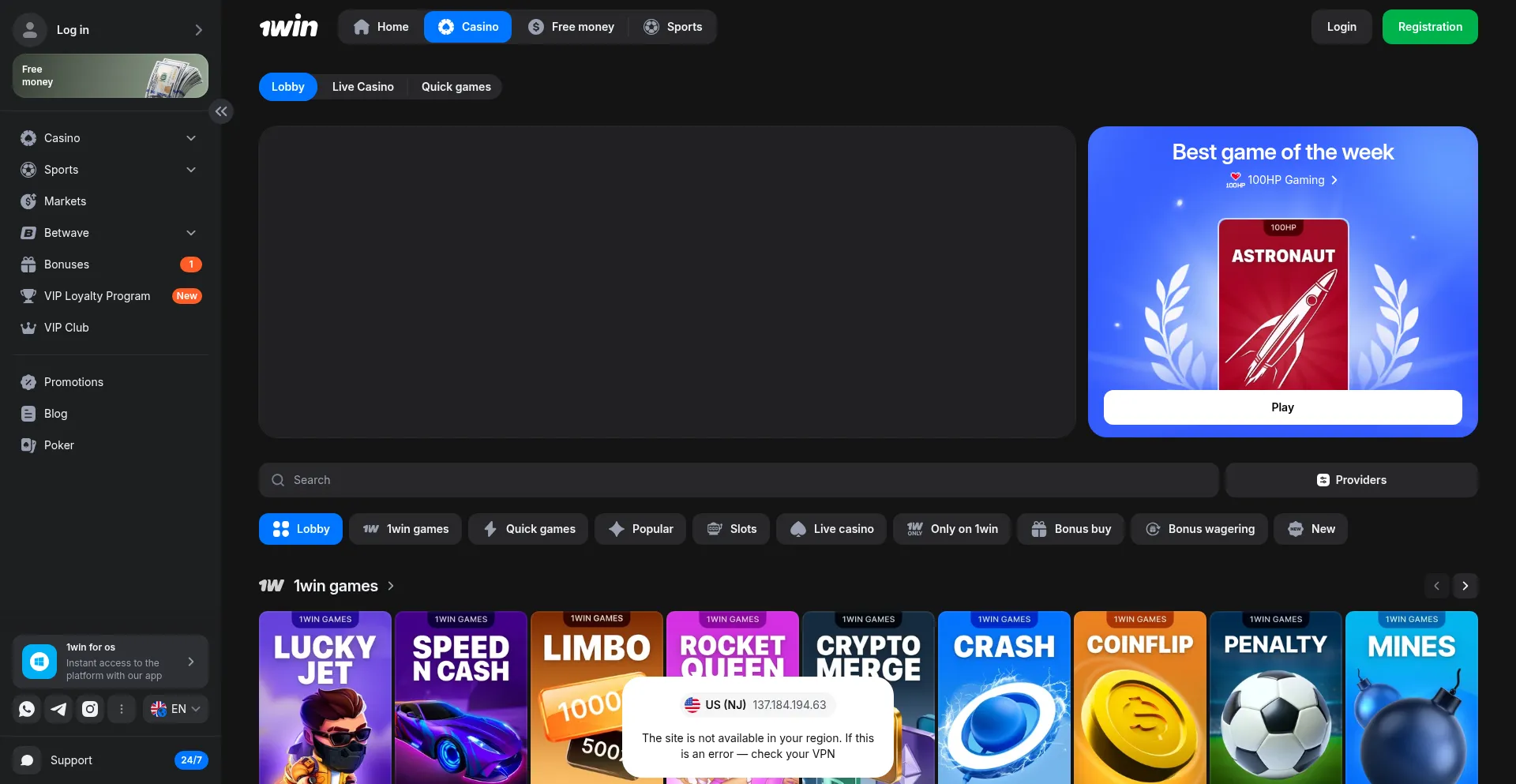The height and width of the screenshot is (784, 1516).
Task: Open the Astronaut game card
Action: pyautogui.click(x=1283, y=304)
